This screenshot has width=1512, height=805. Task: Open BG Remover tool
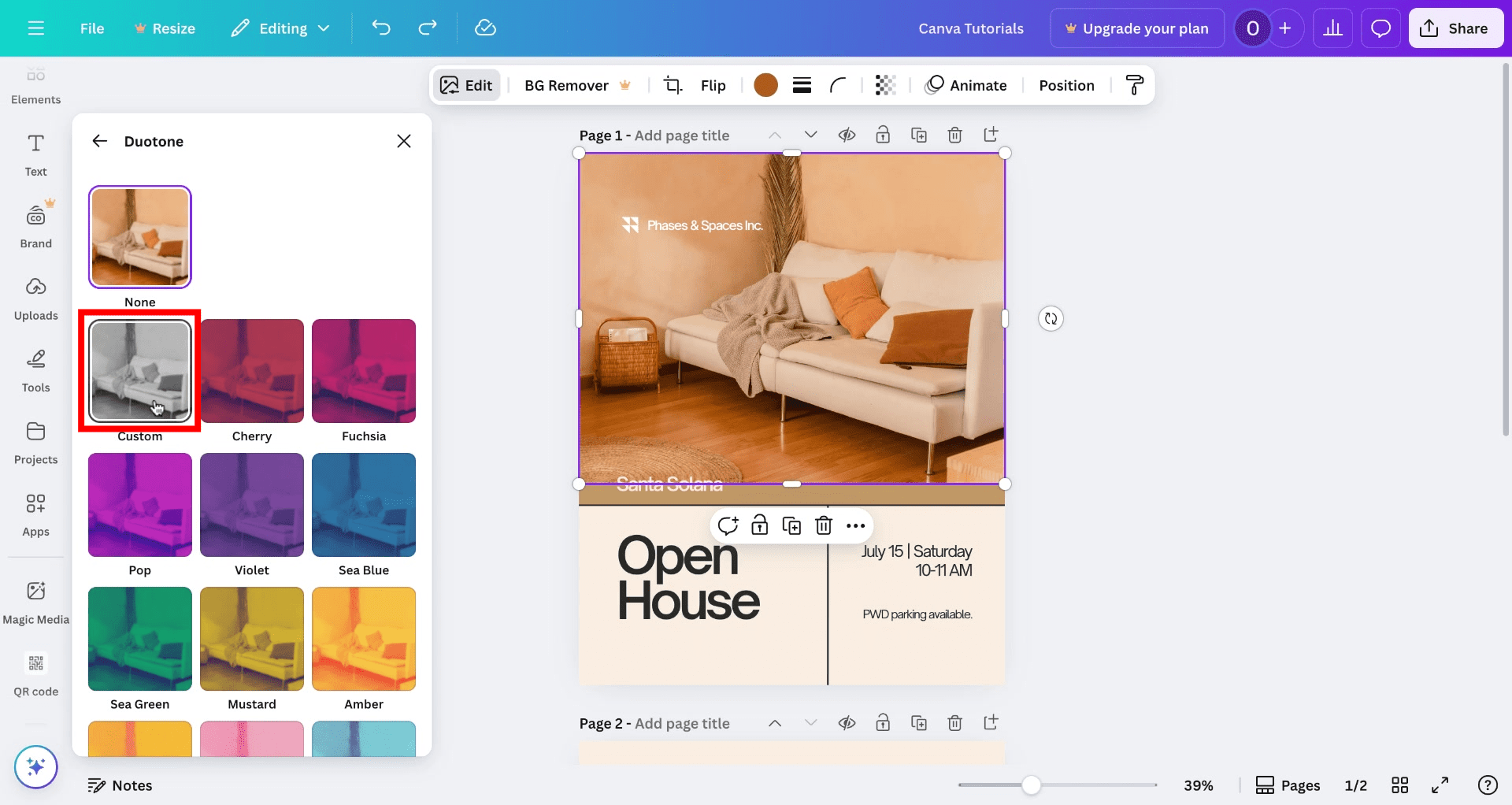pos(577,85)
